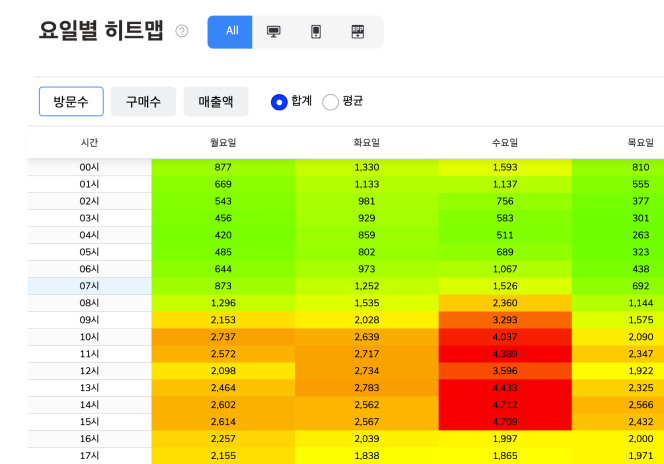This screenshot has height=464, width=664.
Task: Switch to 구매수 metric
Action: [x=144, y=101]
